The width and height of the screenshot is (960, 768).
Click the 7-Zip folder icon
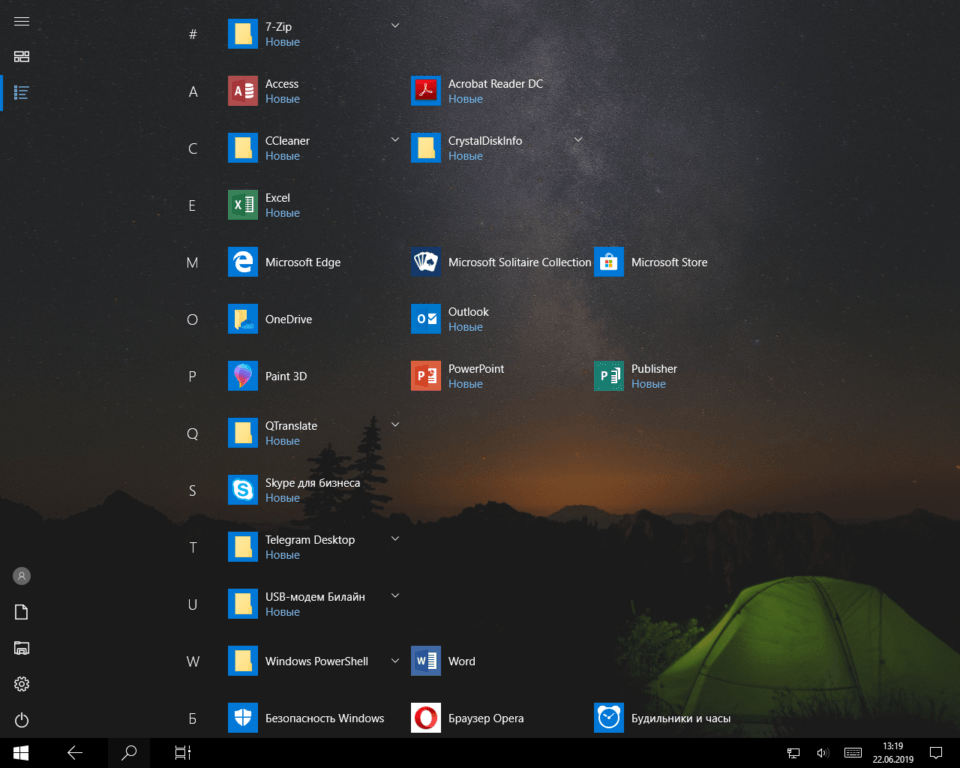(242, 34)
